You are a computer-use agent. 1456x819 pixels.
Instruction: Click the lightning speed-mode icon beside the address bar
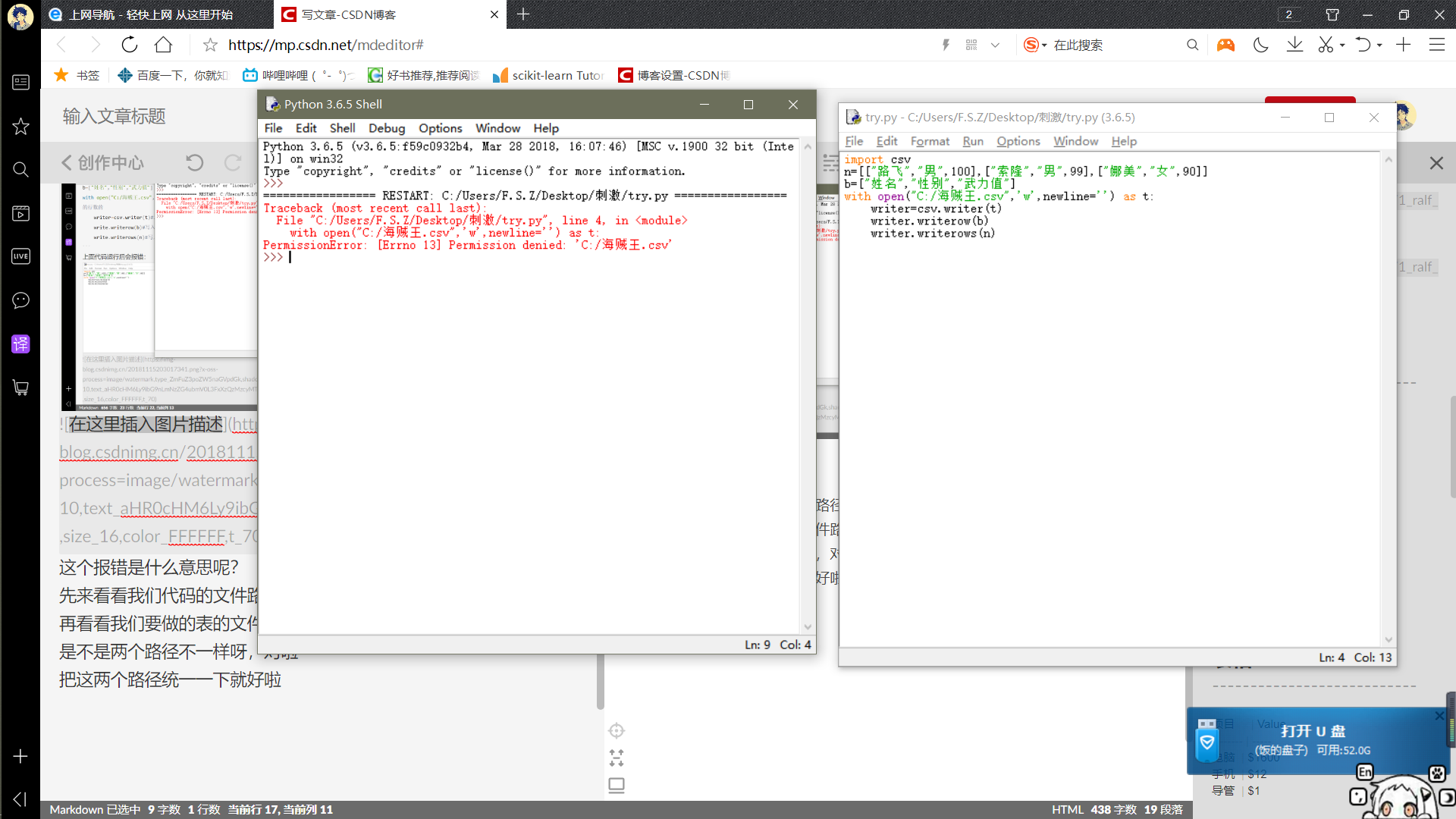[x=946, y=45]
